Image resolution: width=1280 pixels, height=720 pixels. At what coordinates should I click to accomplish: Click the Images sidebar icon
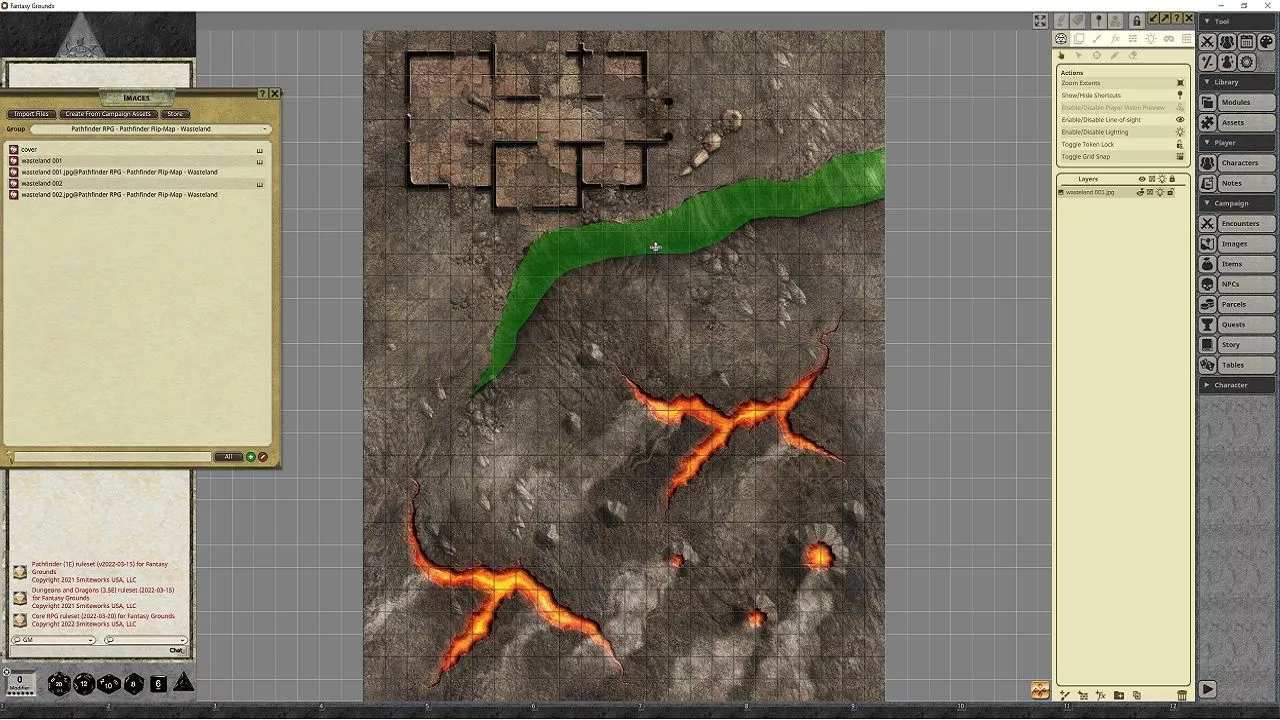click(x=1208, y=244)
